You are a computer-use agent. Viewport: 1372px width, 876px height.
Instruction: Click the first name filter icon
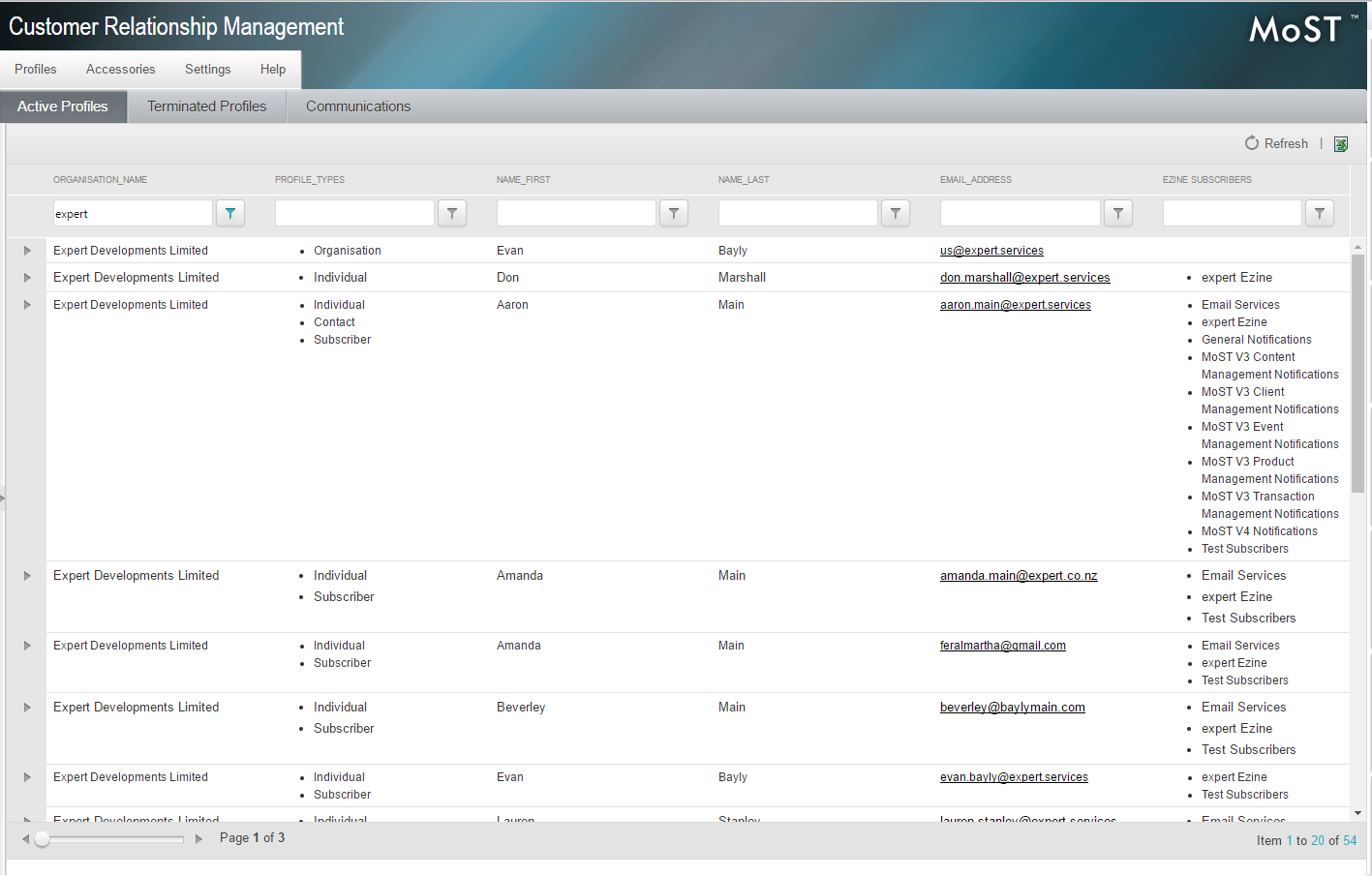[x=674, y=213]
